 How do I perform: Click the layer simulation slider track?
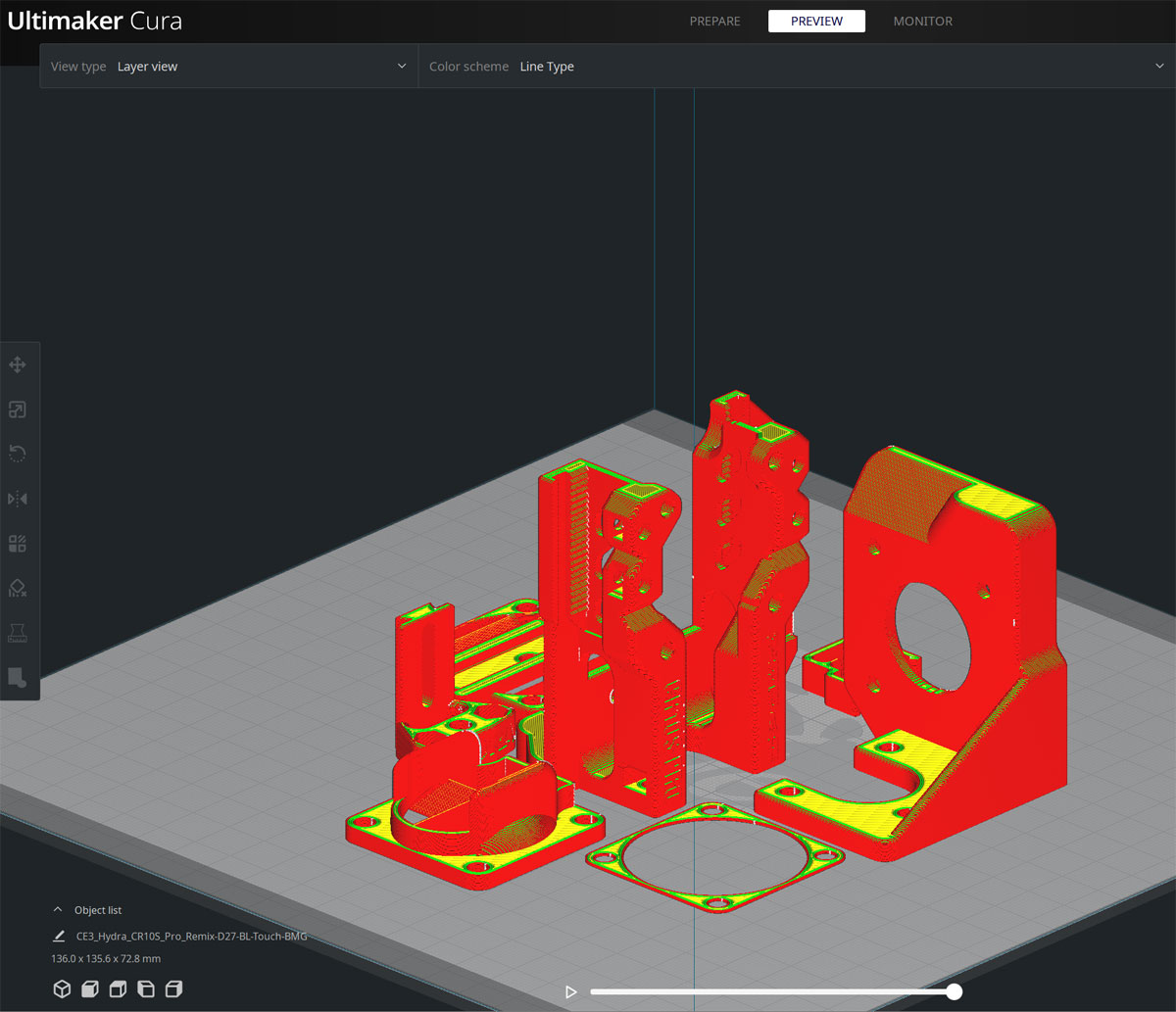[771, 992]
